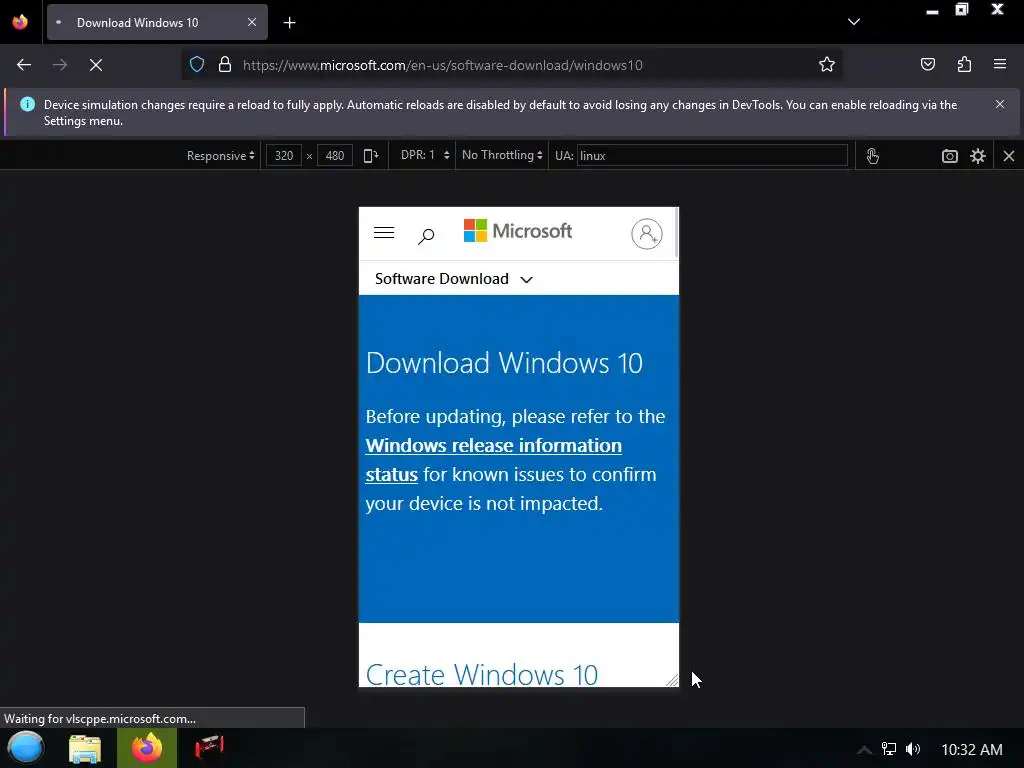
Task: Open the network tray icon
Action: (x=889, y=749)
